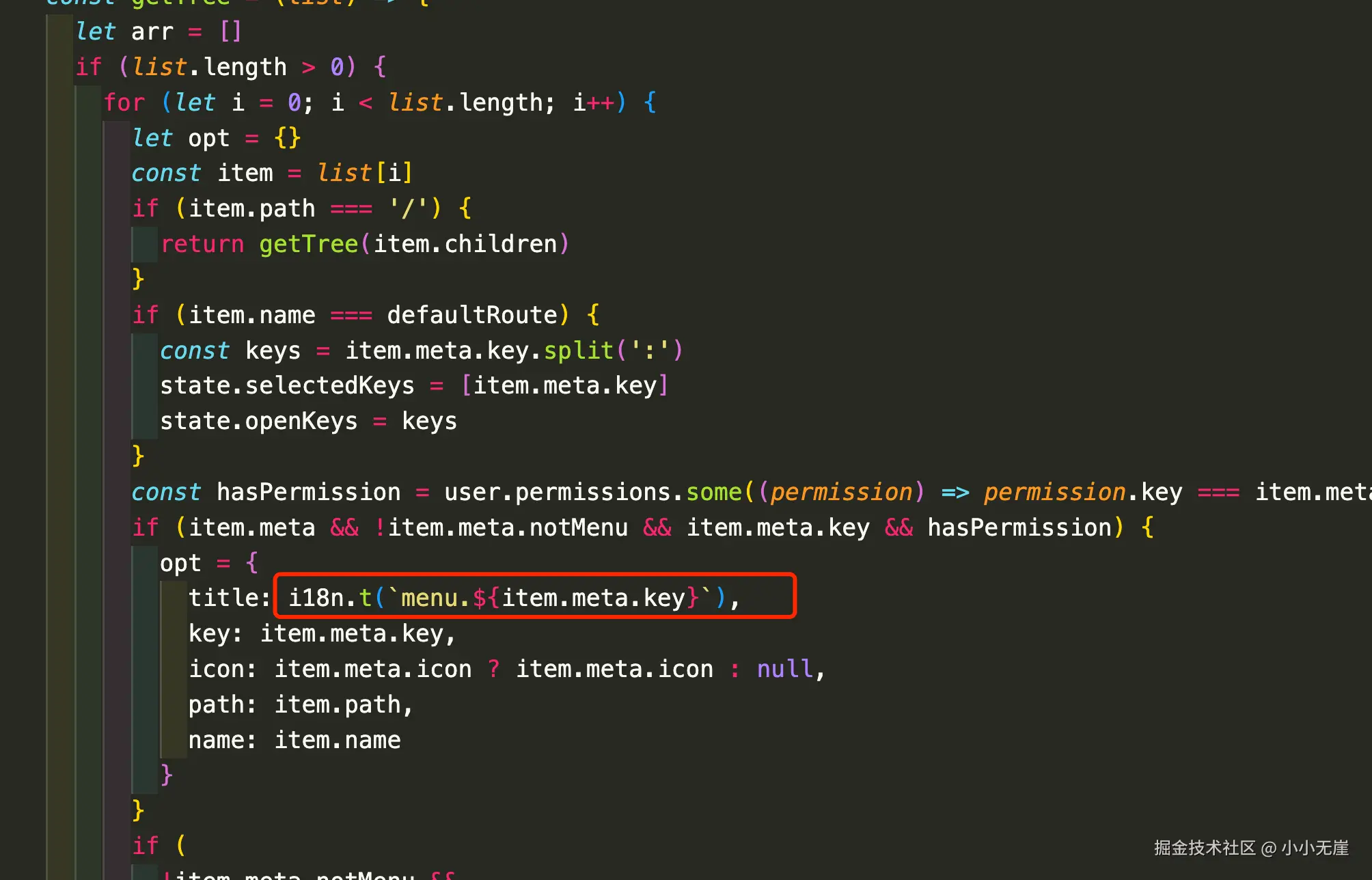Place cursor on hasPermission declaration
This screenshot has width=1372, height=880.
(308, 492)
